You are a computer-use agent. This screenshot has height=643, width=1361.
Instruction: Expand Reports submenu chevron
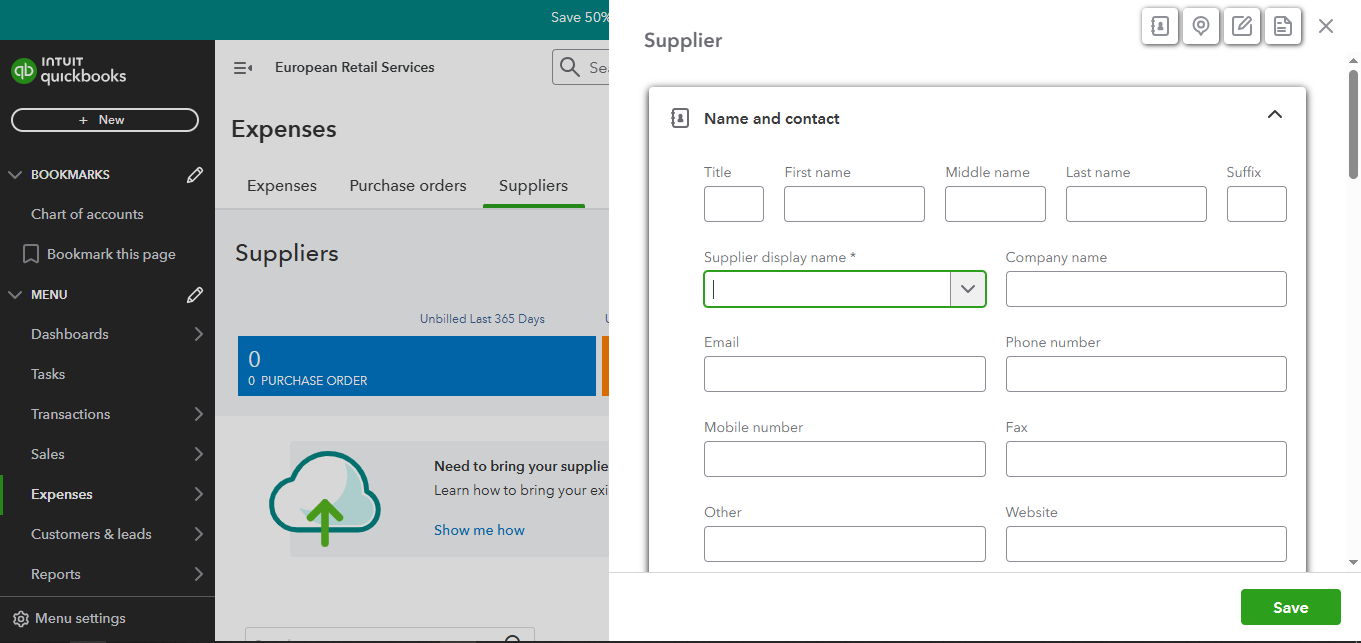click(x=198, y=574)
